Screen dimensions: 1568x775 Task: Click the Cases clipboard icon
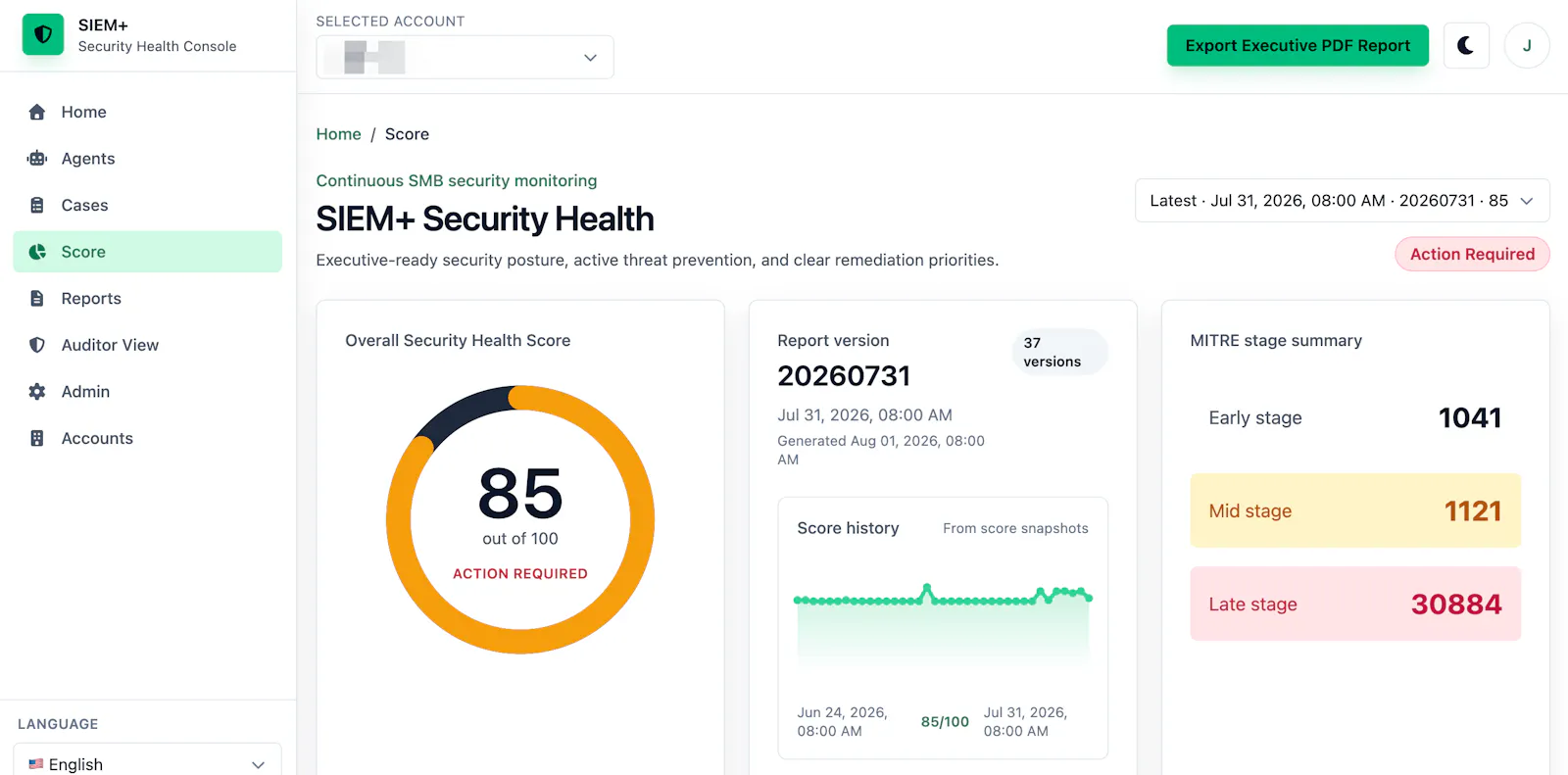[37, 205]
